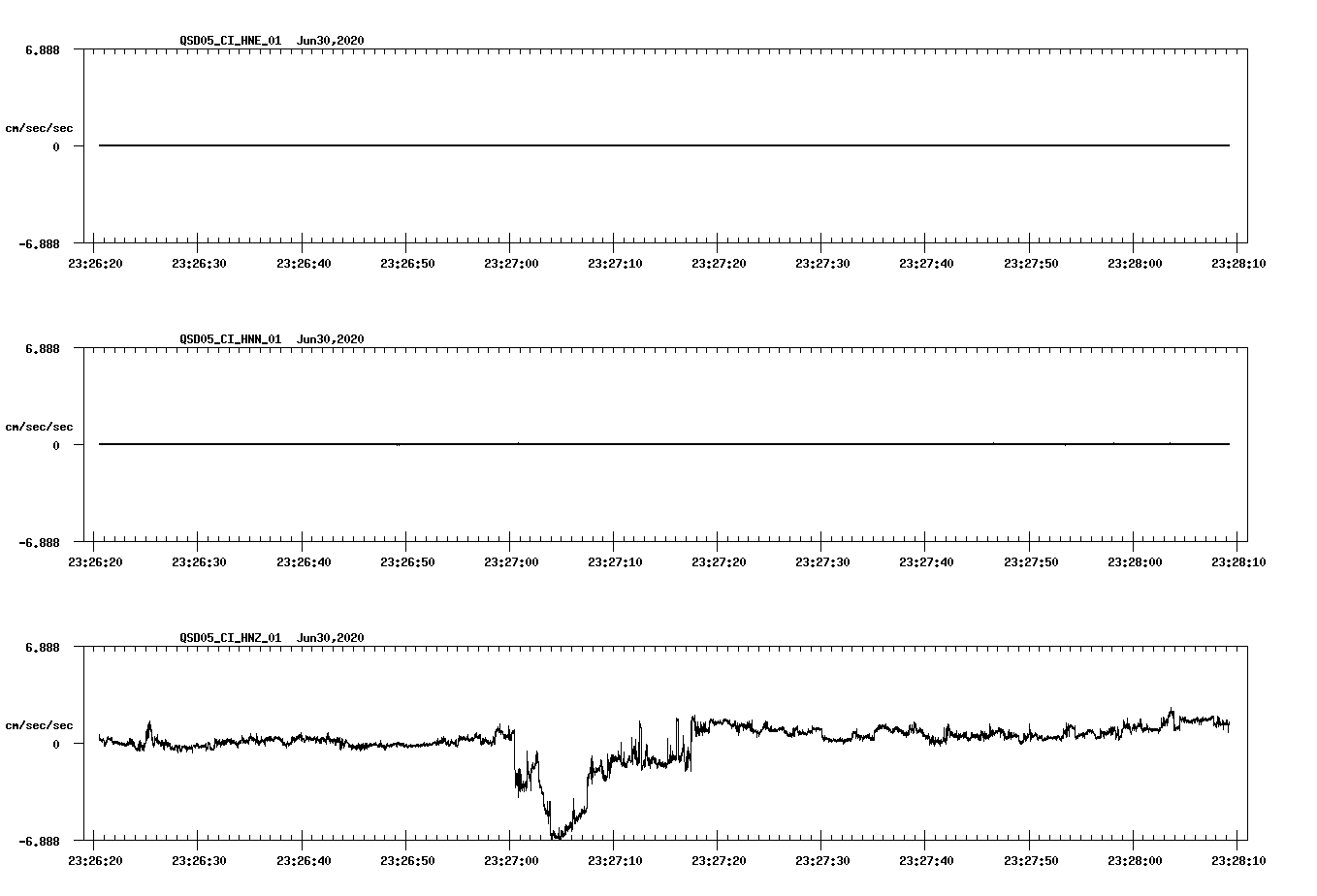1317x896 pixels.
Task: Click the -6.888 lower limit on HNZ plot
Action: (x=39, y=841)
